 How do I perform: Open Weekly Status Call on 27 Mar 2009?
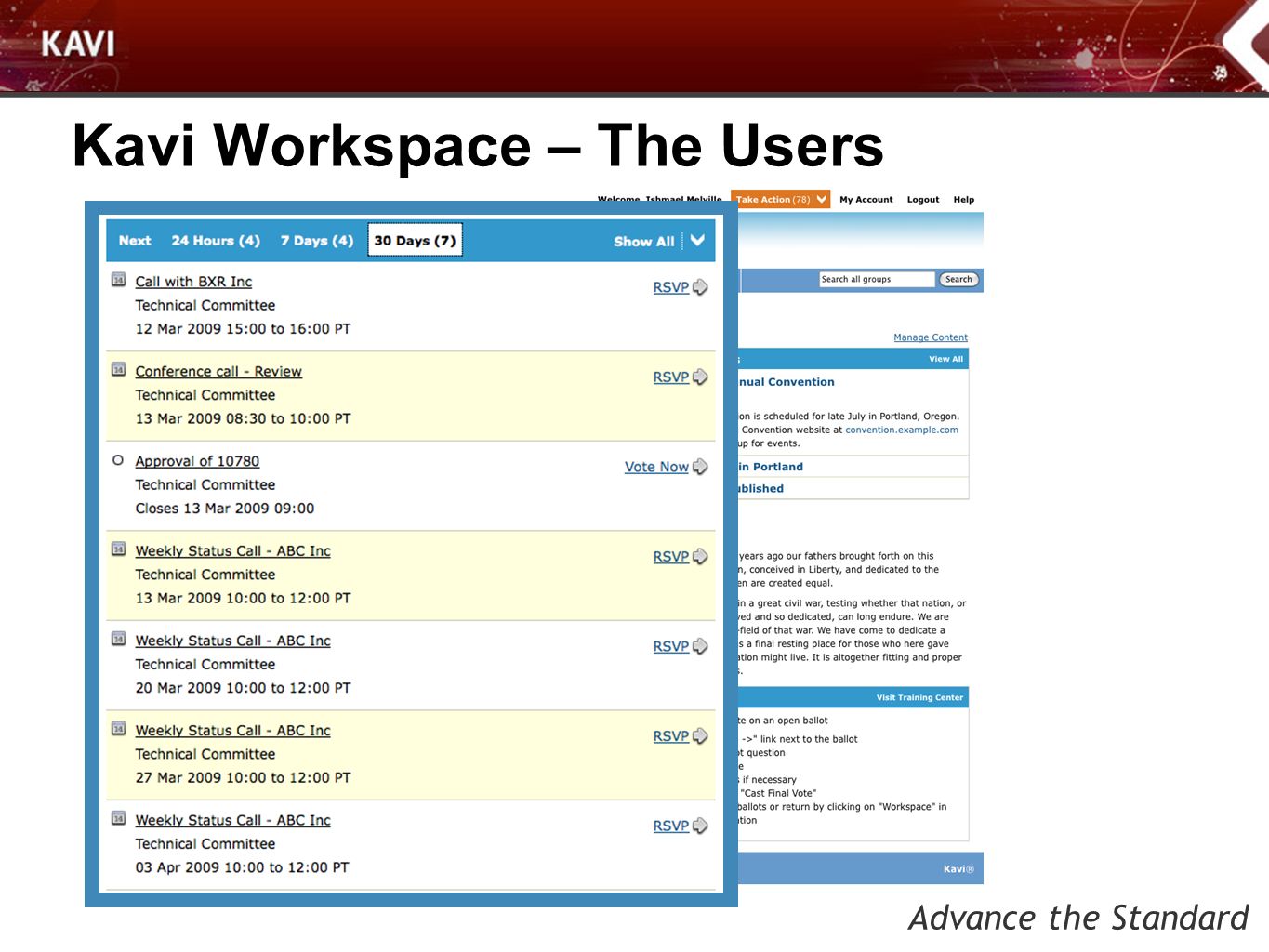(233, 731)
